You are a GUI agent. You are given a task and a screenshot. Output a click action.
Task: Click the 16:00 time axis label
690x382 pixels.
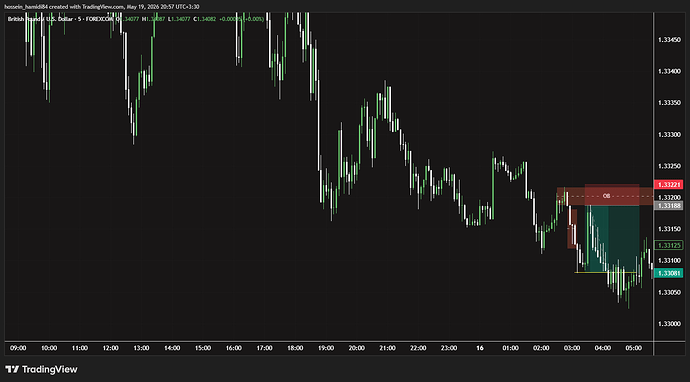coord(234,348)
